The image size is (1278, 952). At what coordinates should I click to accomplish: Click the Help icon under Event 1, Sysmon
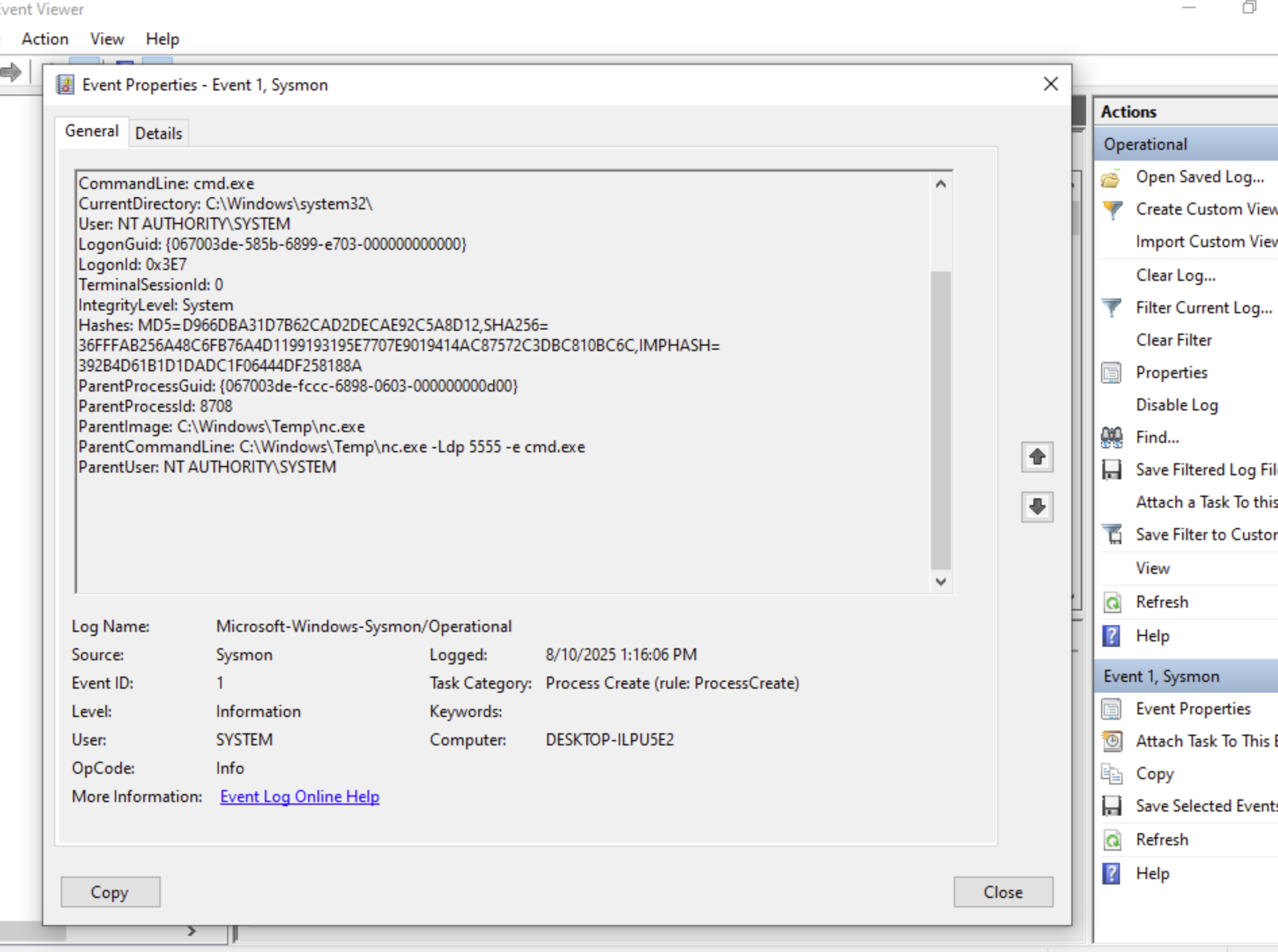[1111, 874]
